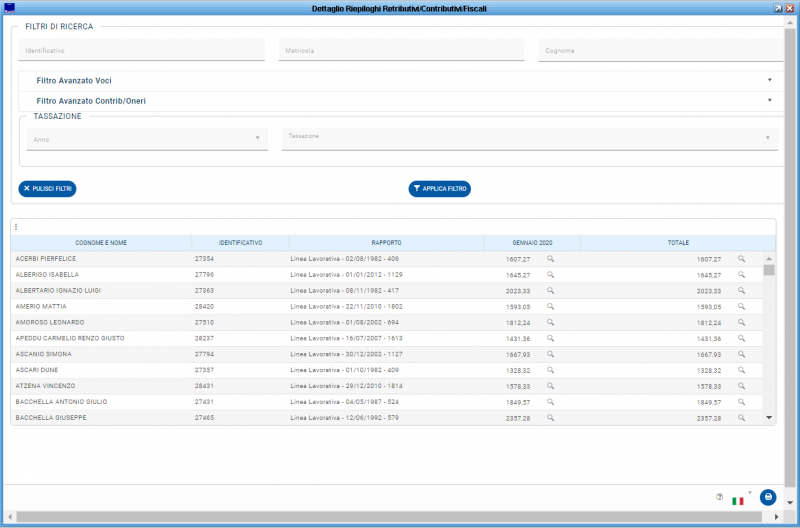Click the APPLICA FILTRO button
This screenshot has width=800, height=528.
point(439,188)
